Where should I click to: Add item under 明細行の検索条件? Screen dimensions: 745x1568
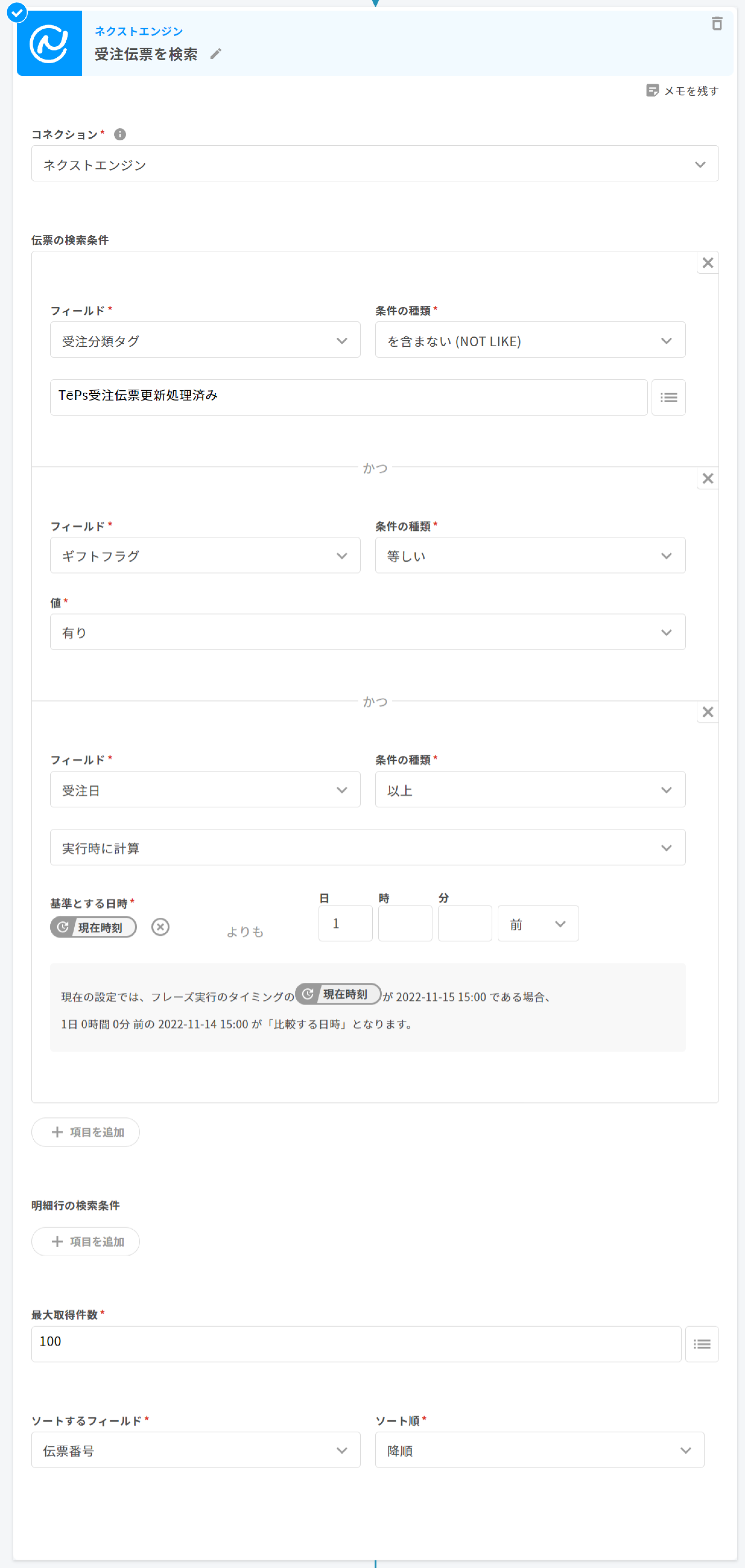[x=86, y=1241]
